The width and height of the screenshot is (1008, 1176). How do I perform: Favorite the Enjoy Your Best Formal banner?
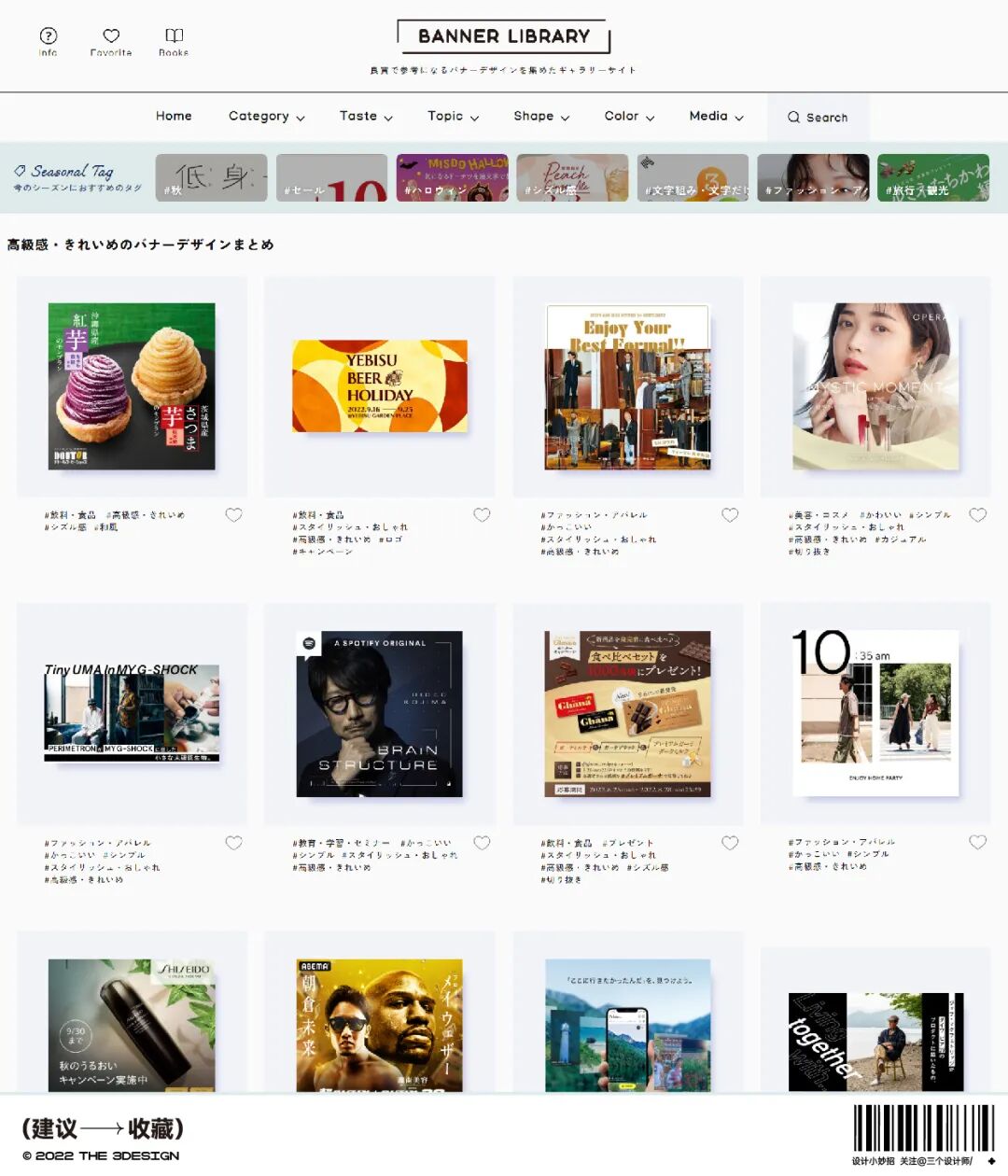[x=730, y=515]
